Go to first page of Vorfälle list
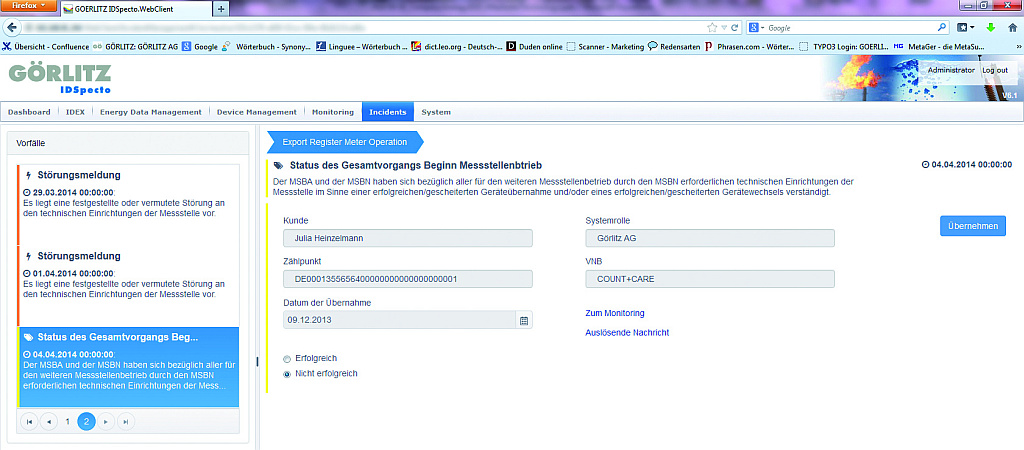 (x=29, y=422)
